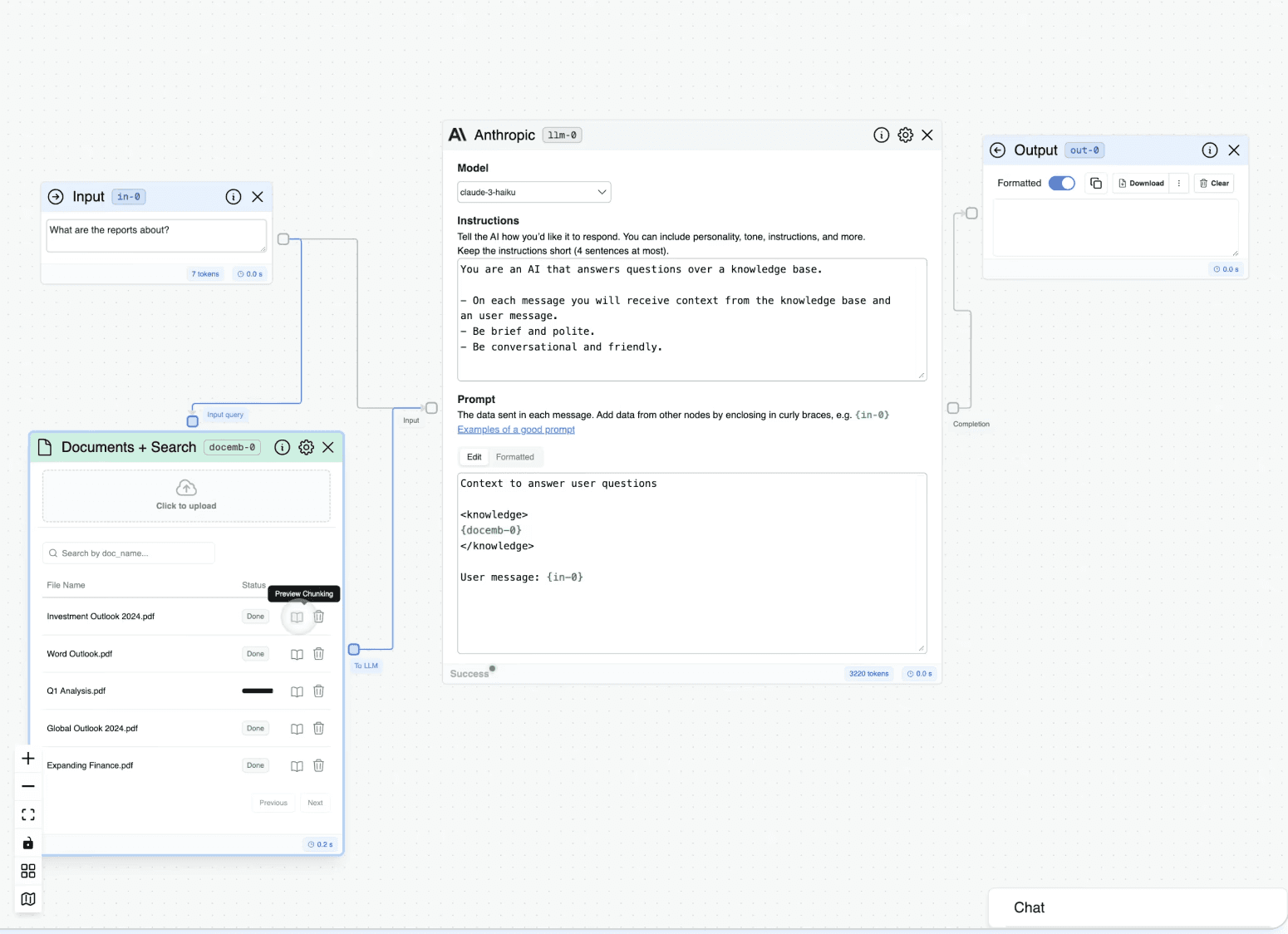Image resolution: width=1288 pixels, height=934 pixels.
Task: Open Examples of a good prompt link
Action: [x=516, y=430]
